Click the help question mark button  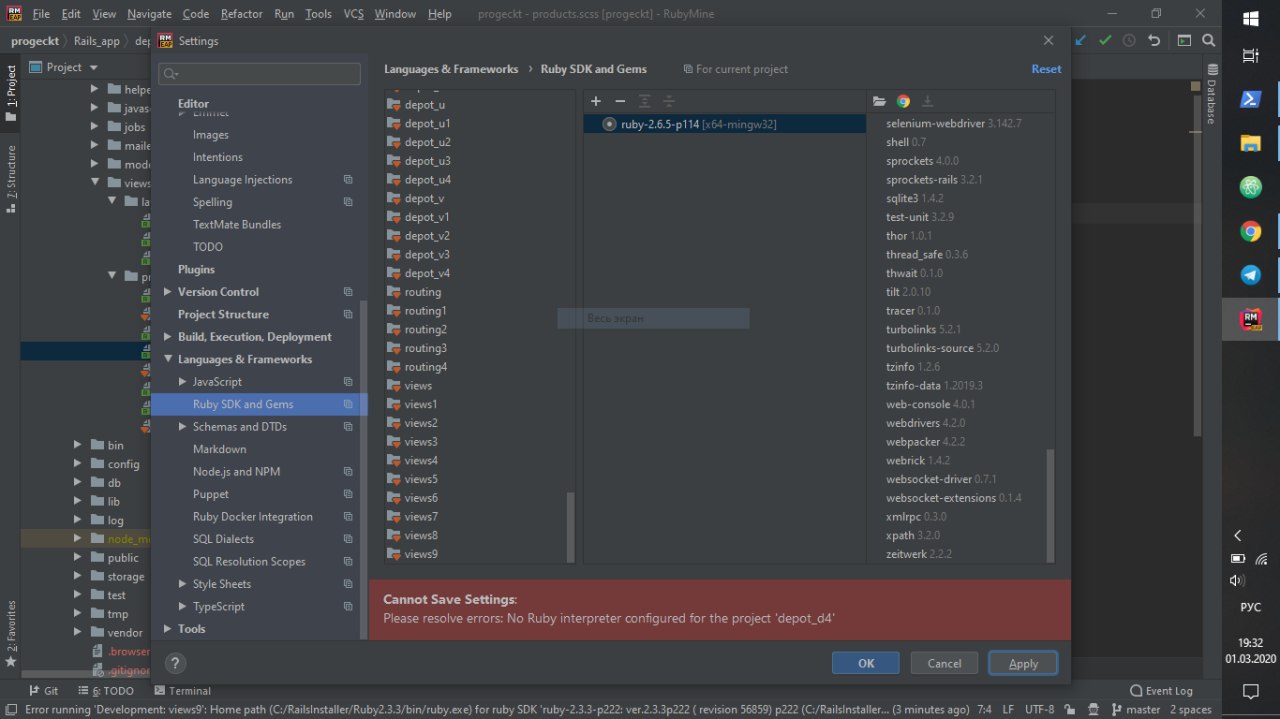click(x=174, y=663)
